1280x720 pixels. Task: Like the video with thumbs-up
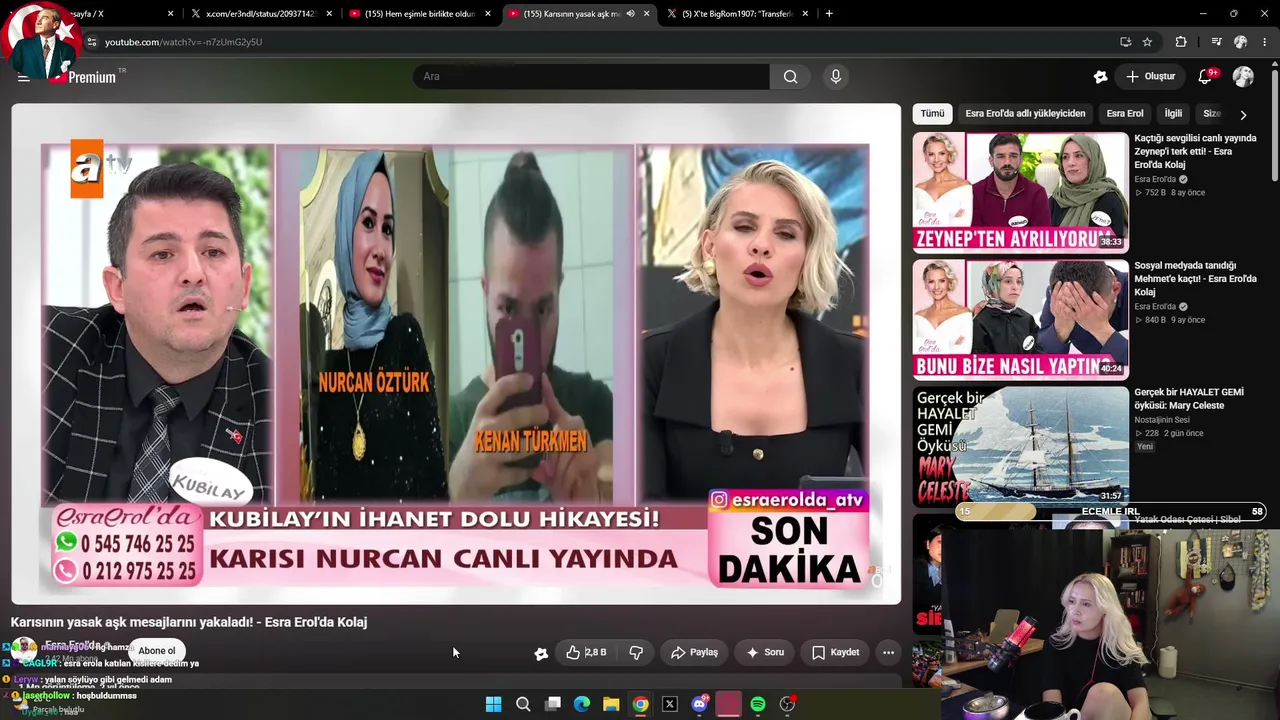coord(586,652)
